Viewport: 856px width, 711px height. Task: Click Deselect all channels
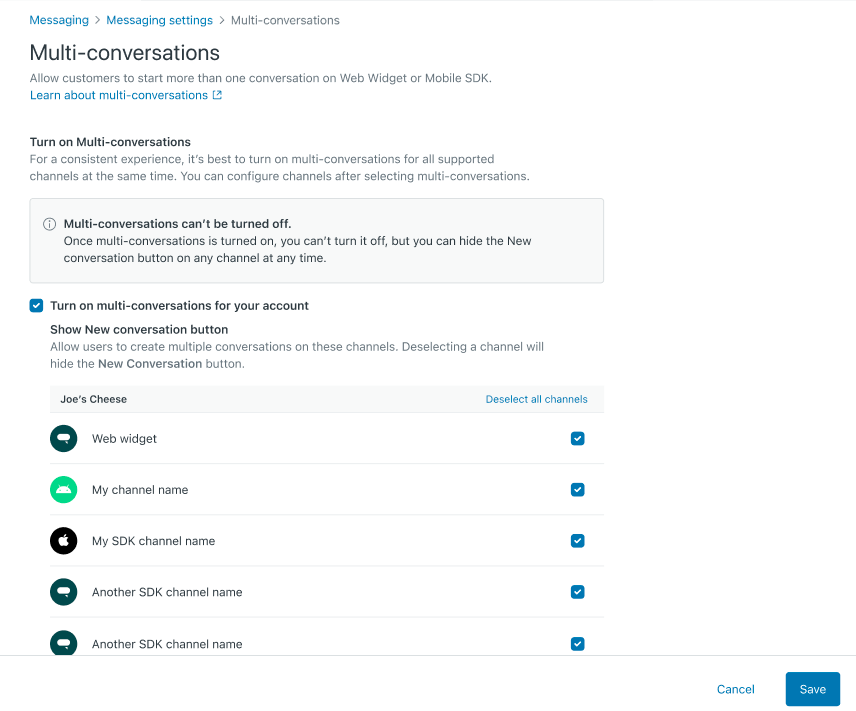pos(536,399)
